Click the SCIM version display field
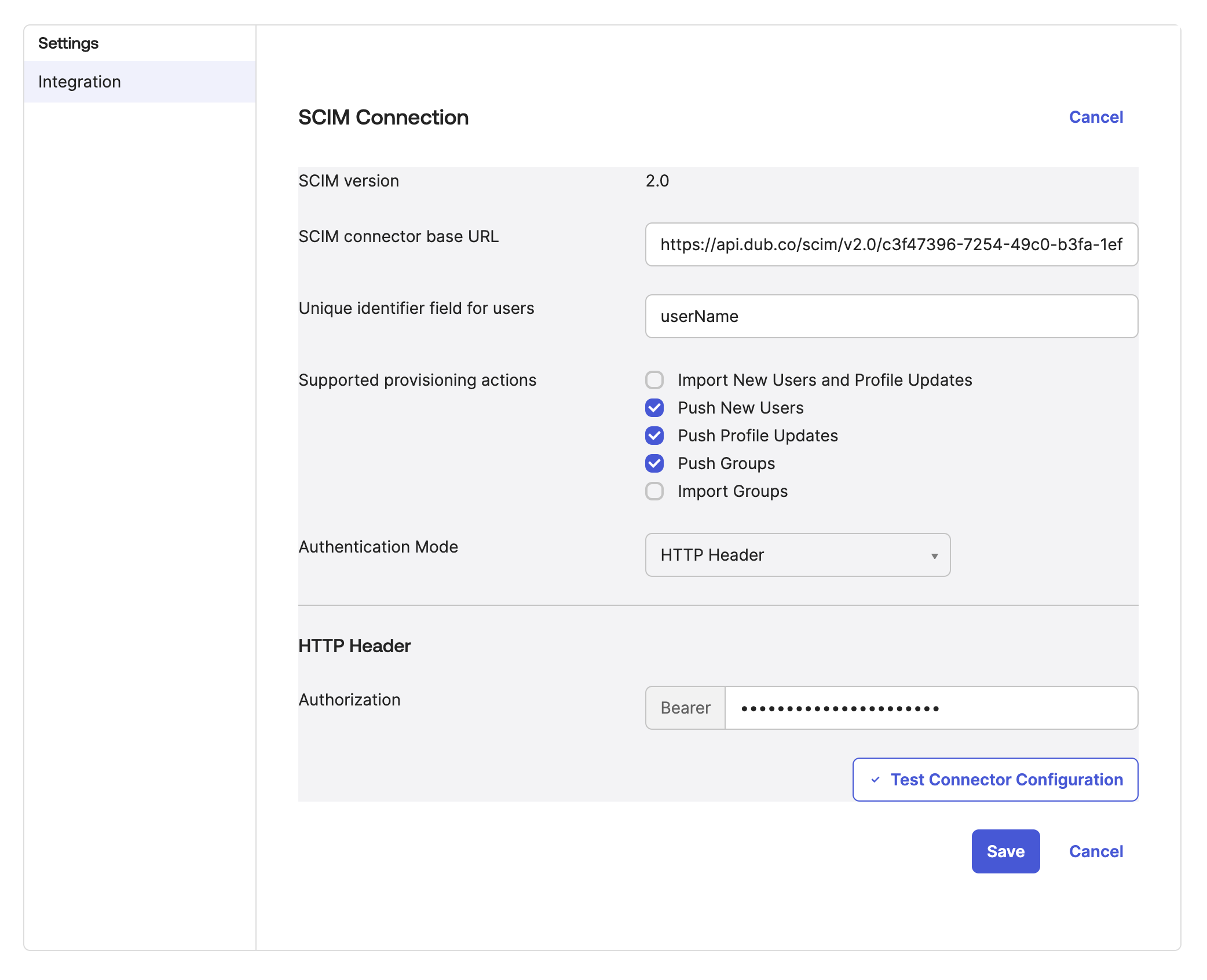The height and width of the screenshot is (980, 1207). (x=655, y=181)
